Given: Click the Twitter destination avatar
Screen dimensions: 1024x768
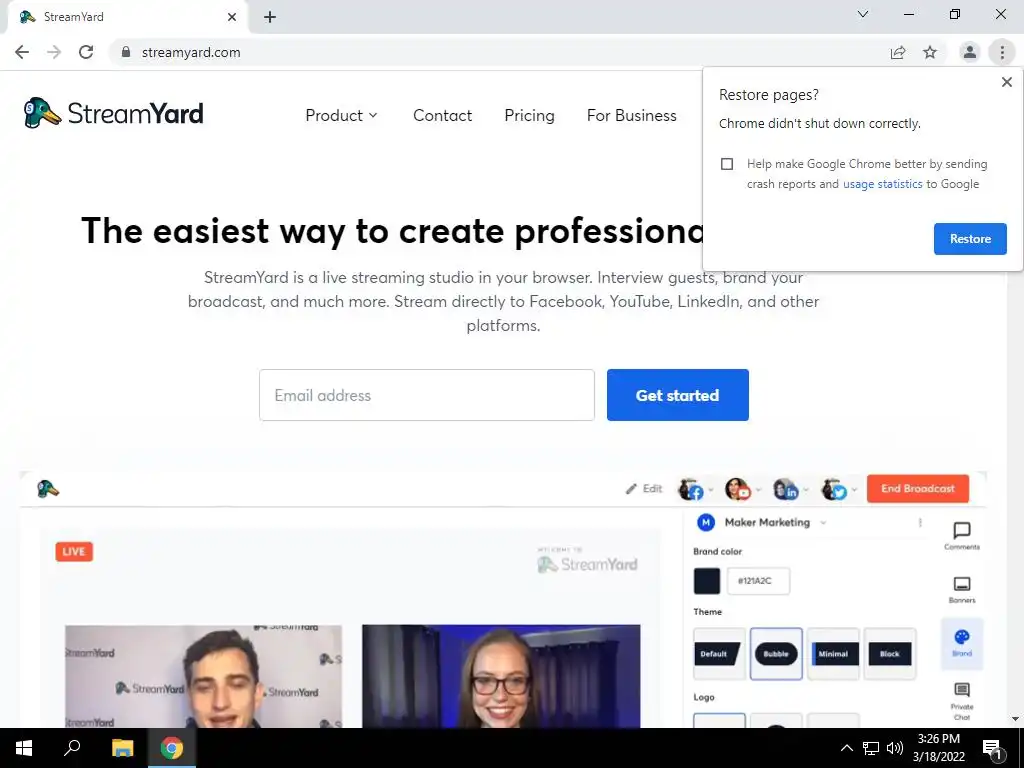Looking at the screenshot, I should pyautogui.click(x=834, y=489).
